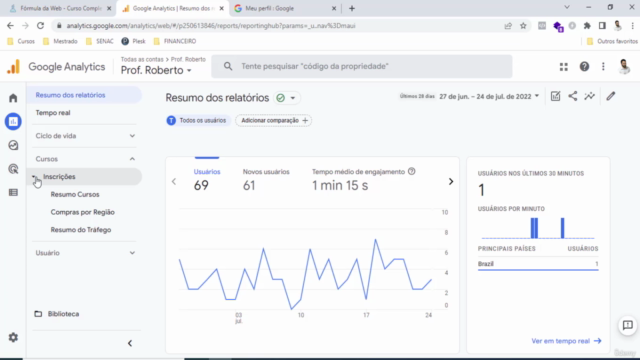Open the Help question mark icon
The height and width of the screenshot is (360, 640).
click(x=584, y=67)
